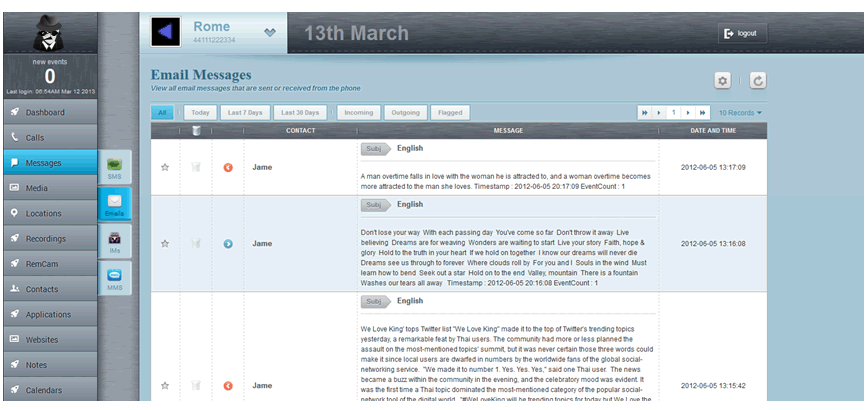Star the first email from Jame
Screen dimensions: 867x410
pos(165,167)
